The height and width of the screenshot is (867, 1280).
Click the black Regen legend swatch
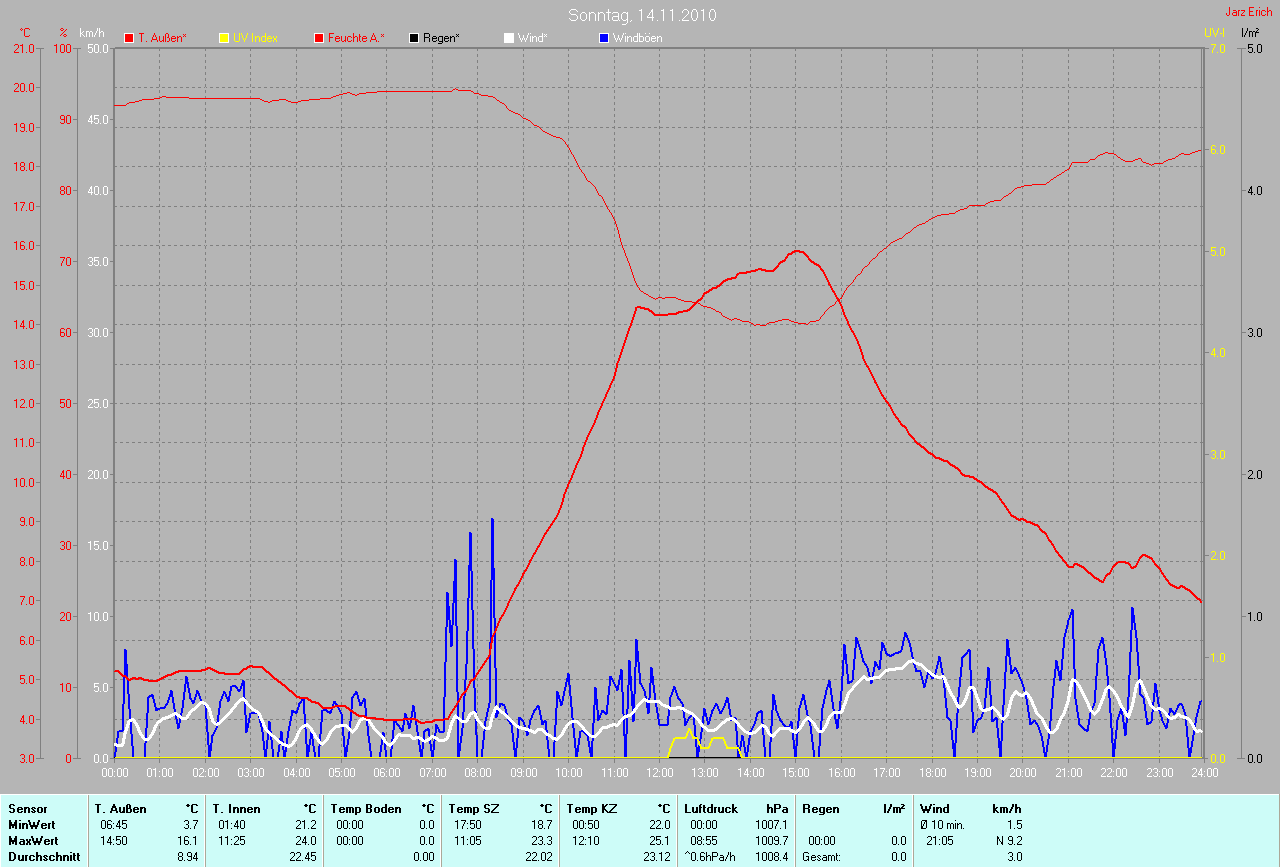(x=414, y=38)
